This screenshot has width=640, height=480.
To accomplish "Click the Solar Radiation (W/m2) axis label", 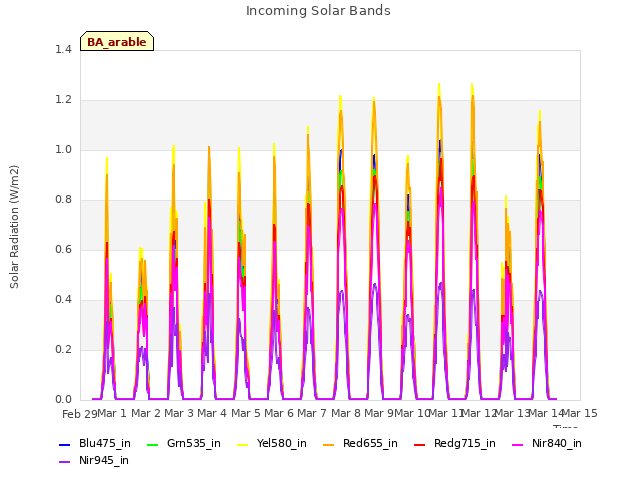I will [14, 227].
